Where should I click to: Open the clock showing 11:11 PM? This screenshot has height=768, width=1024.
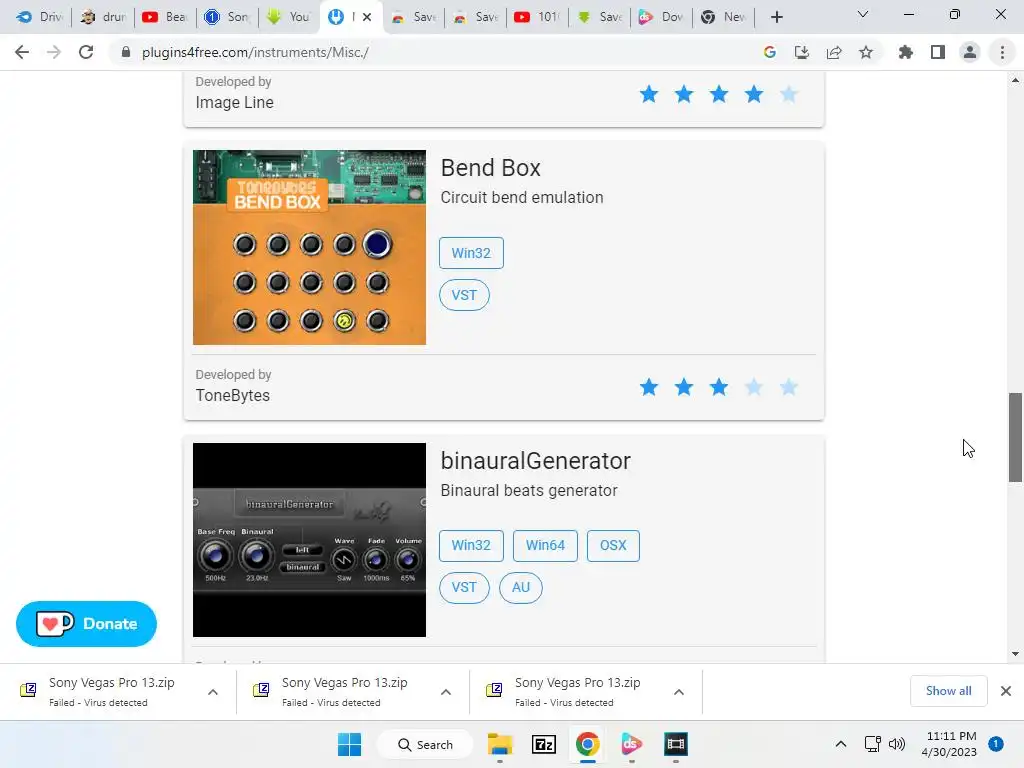tap(950, 744)
